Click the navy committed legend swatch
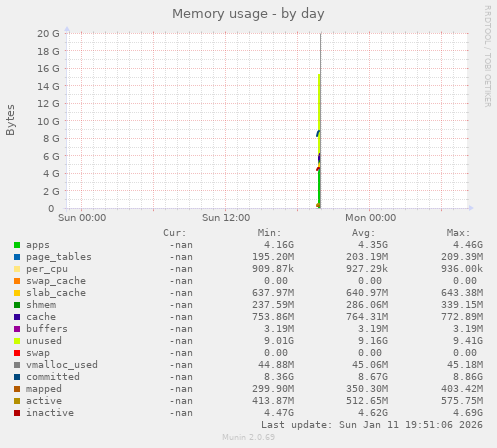497x448 pixels. coord(17,377)
